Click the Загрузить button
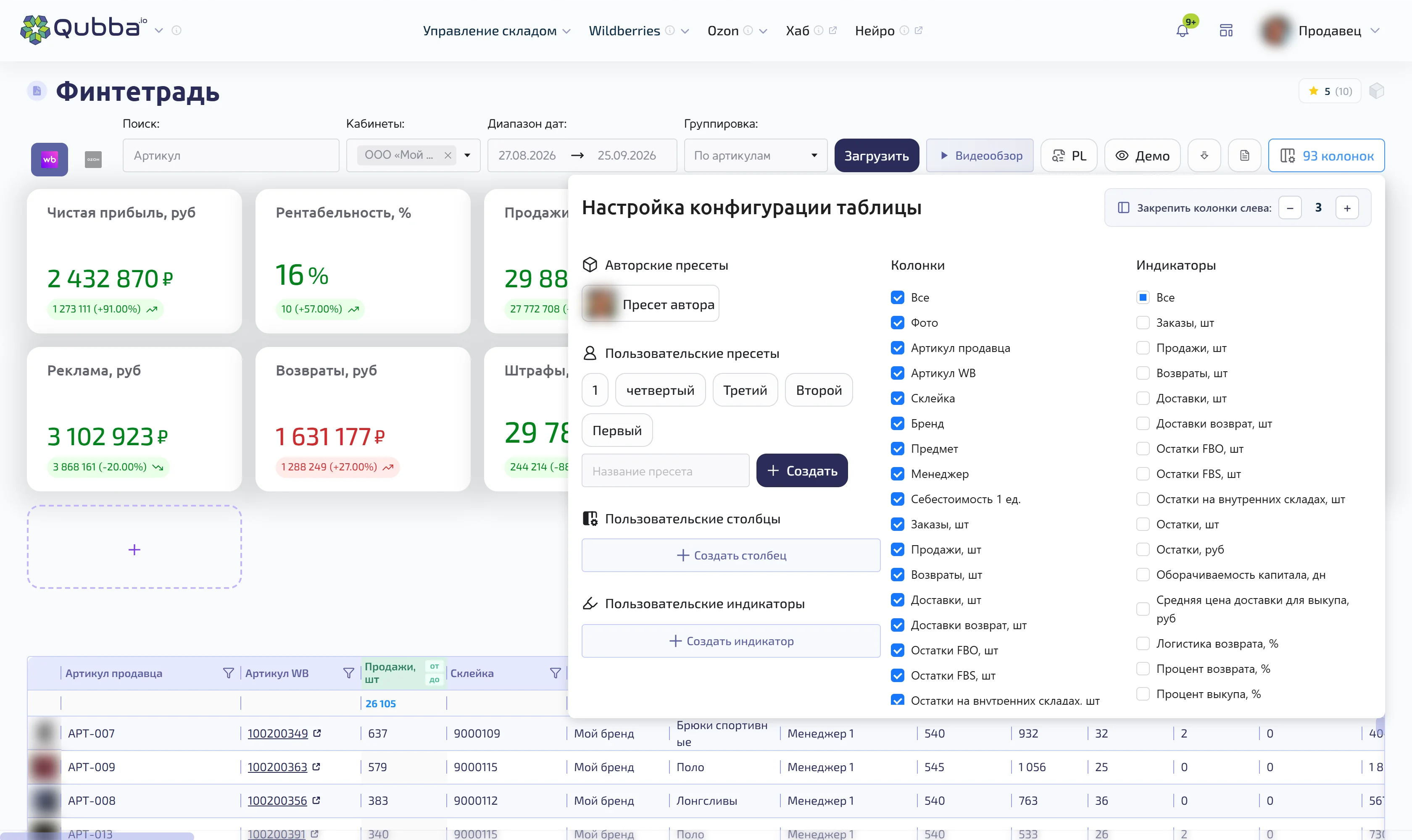Image resolution: width=1412 pixels, height=840 pixels. click(x=876, y=155)
